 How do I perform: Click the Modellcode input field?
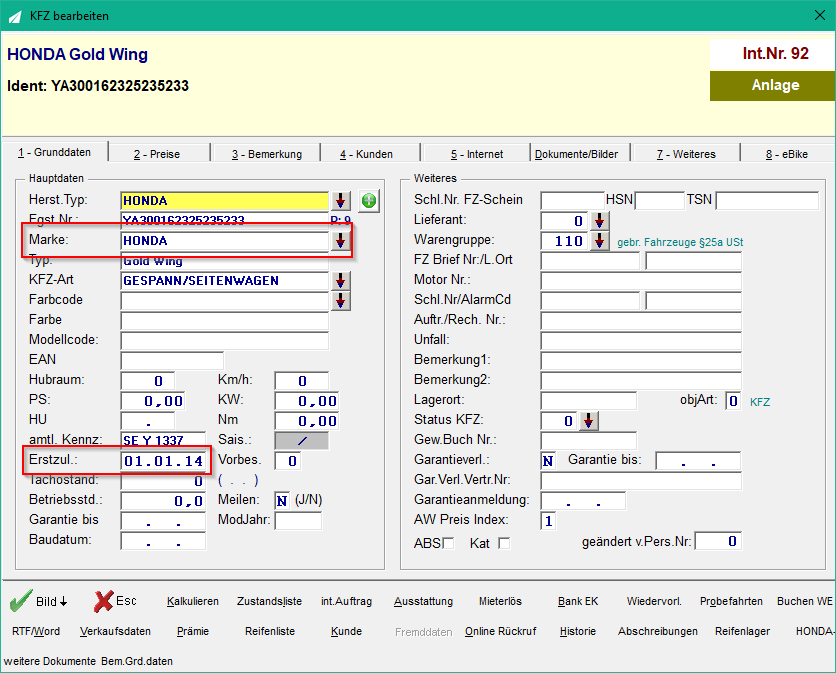(x=224, y=341)
